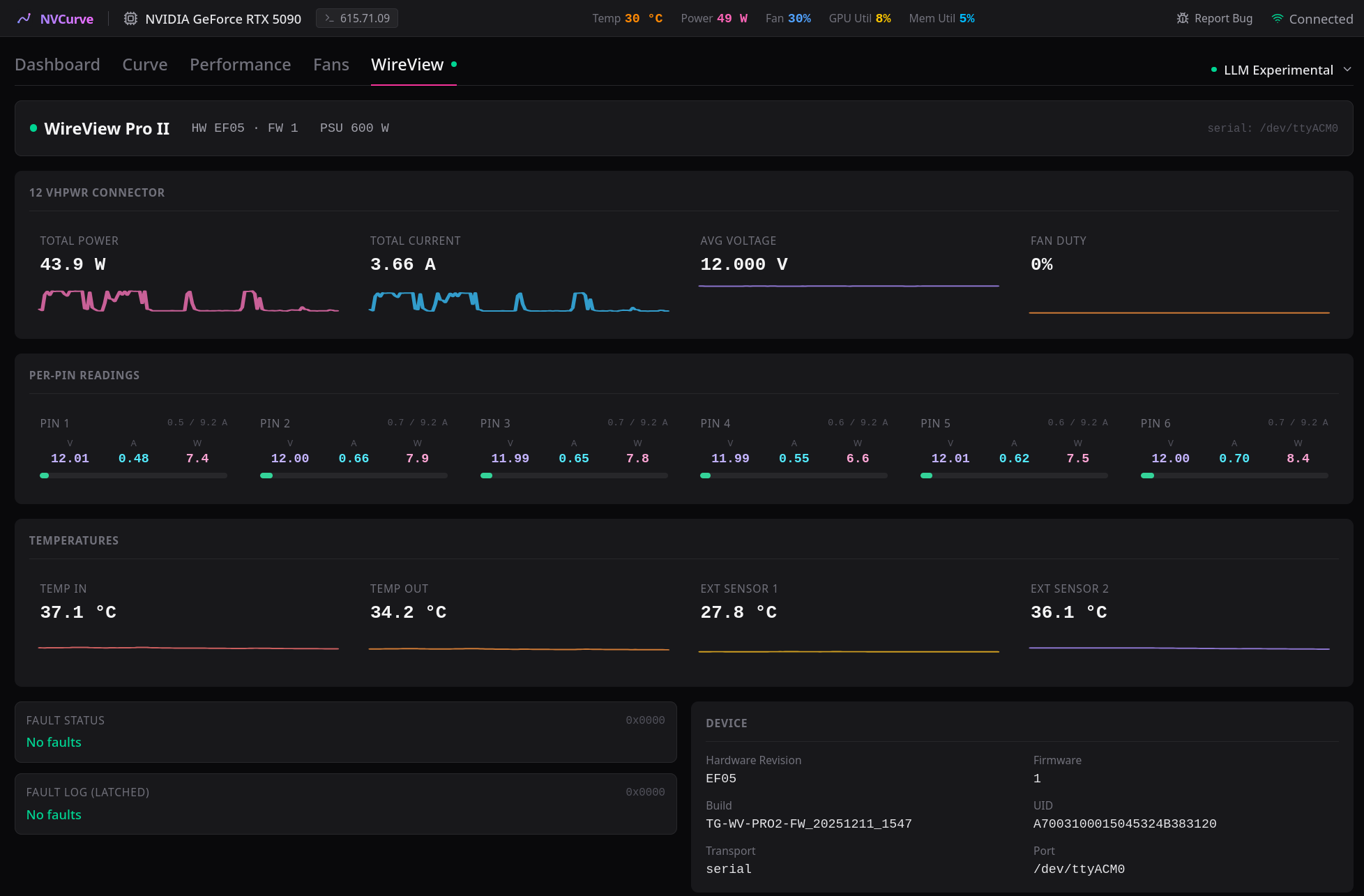This screenshot has height=896, width=1364.
Task: Click the Temp In 37.1 °C value
Action: coord(78,612)
